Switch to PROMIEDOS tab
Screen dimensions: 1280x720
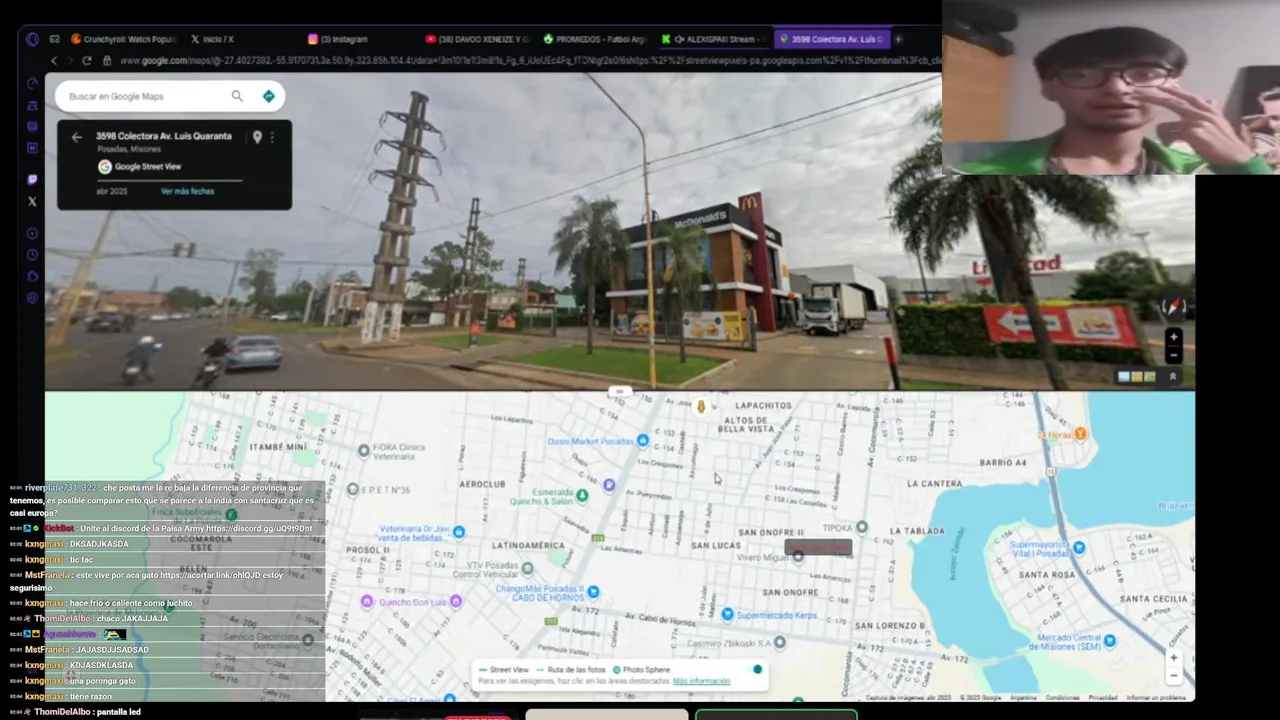pyautogui.click(x=596, y=39)
